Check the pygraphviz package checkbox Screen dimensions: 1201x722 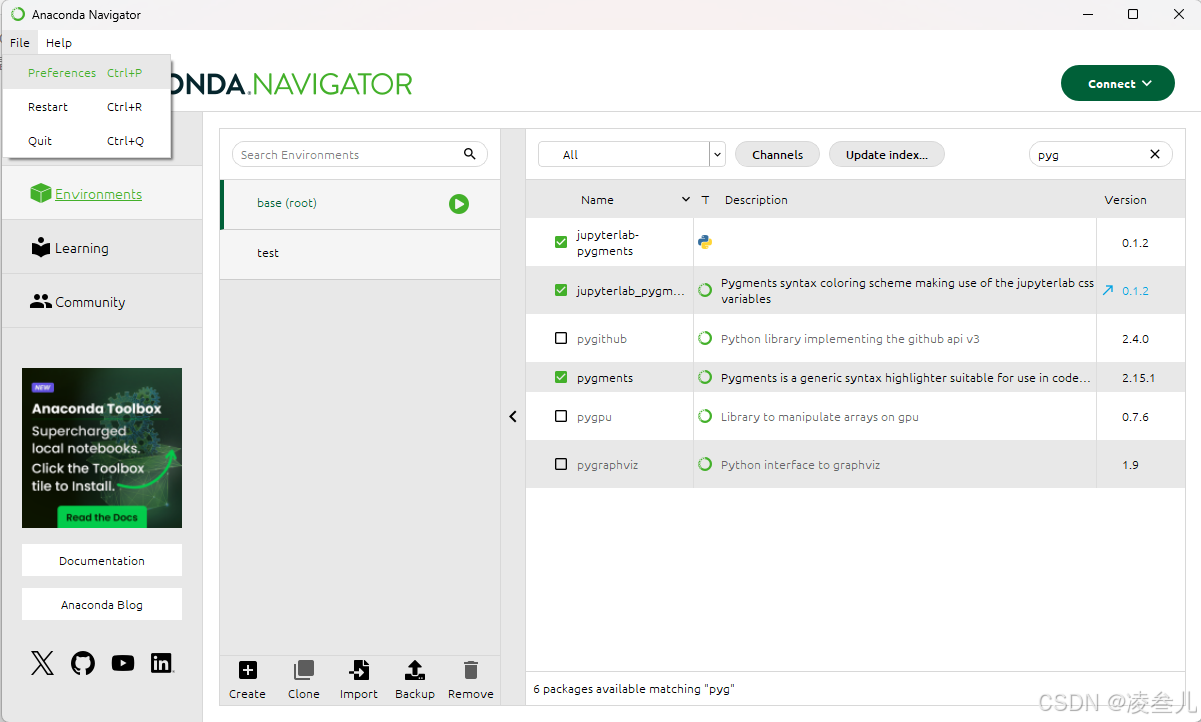(561, 465)
